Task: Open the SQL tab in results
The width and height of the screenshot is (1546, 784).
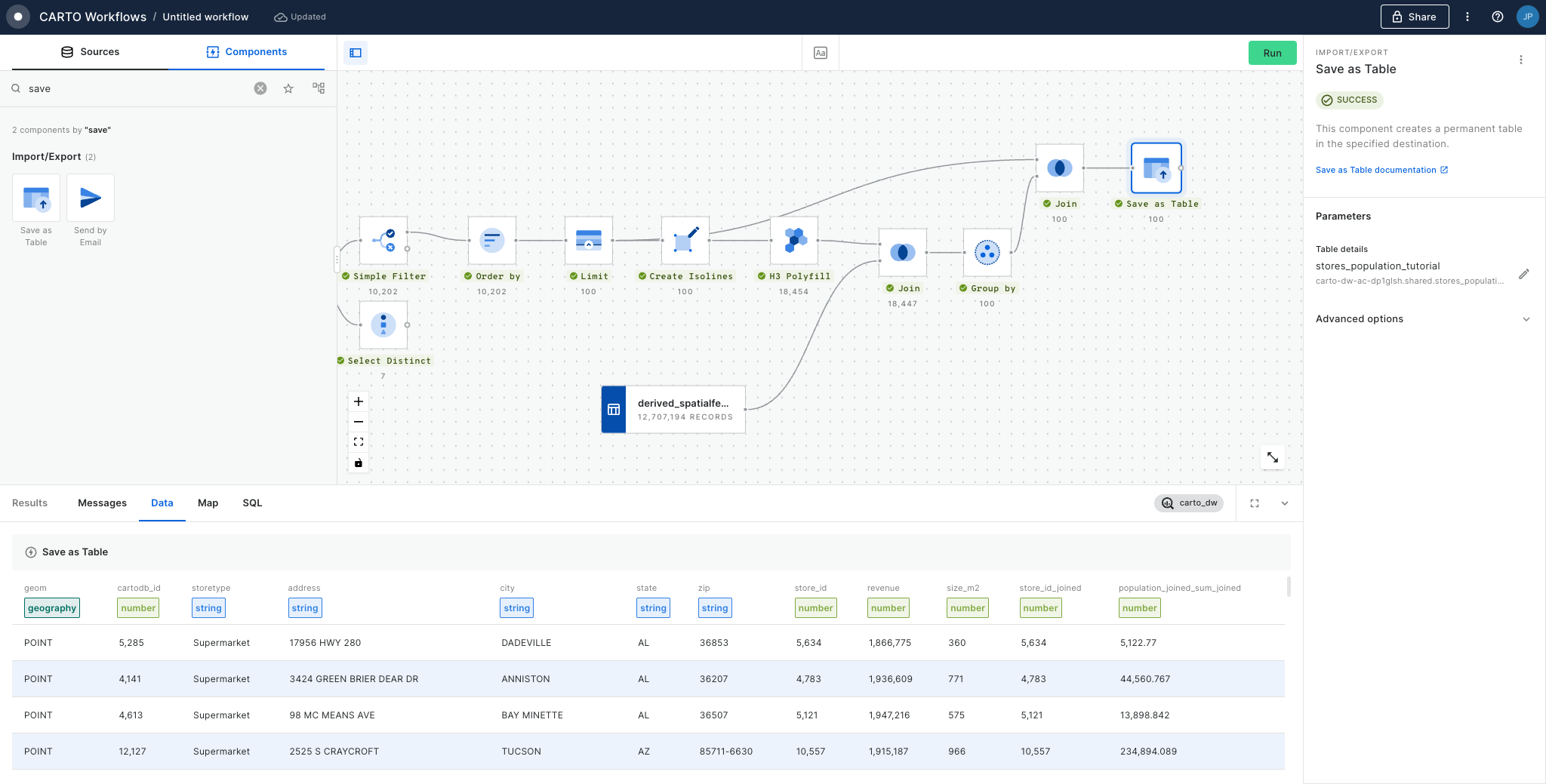Action: (x=252, y=503)
